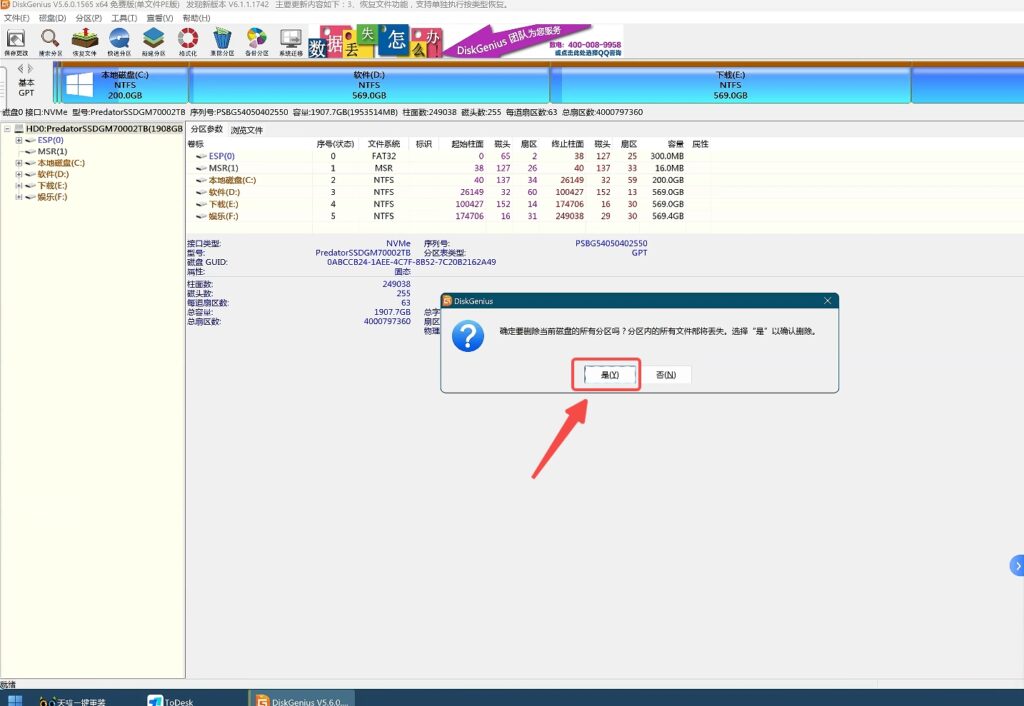Click the Quick Partition (快速分区) icon
This screenshot has width=1024, height=706.
tap(119, 41)
